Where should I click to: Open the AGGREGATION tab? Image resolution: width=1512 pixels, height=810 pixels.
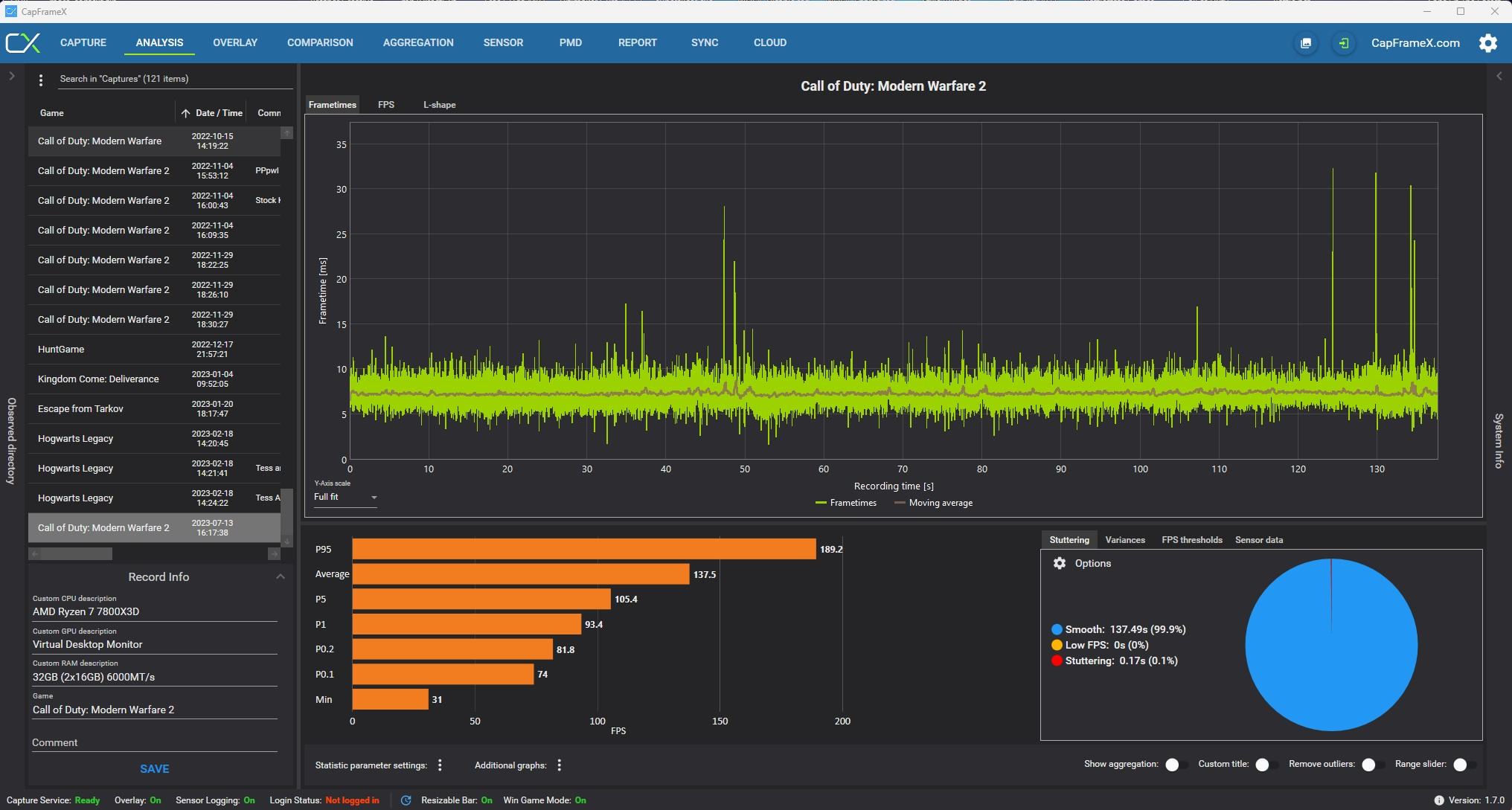point(418,42)
